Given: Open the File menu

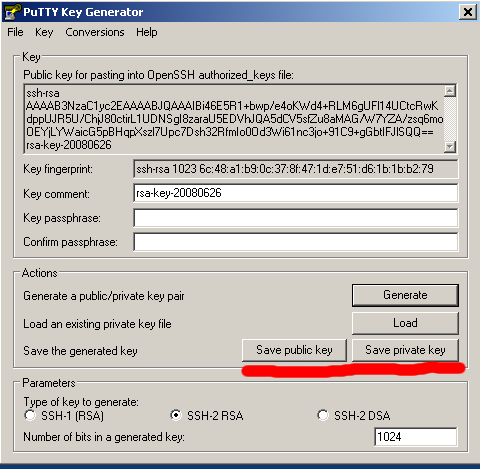Looking at the screenshot, I should tap(15, 32).
